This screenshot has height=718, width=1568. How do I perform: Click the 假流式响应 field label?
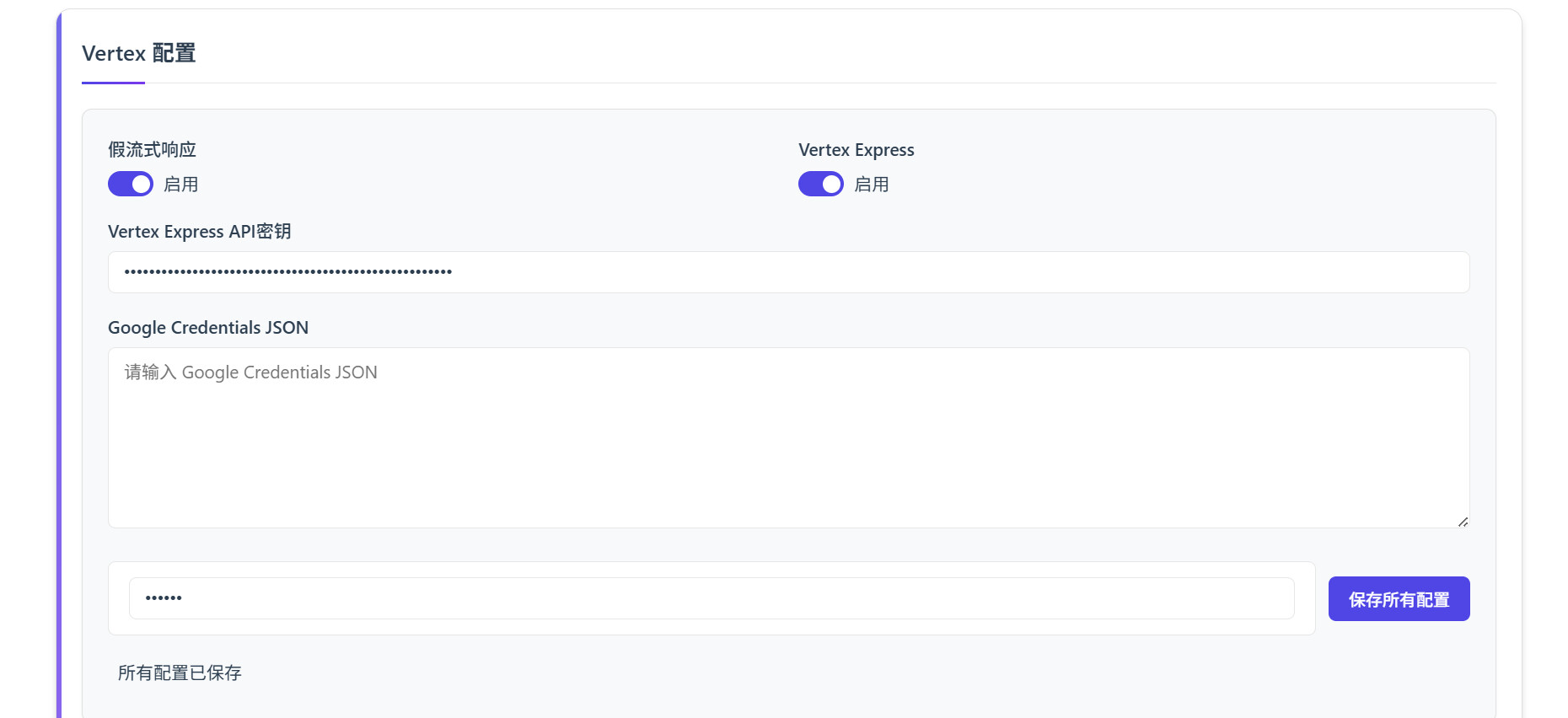click(x=152, y=150)
